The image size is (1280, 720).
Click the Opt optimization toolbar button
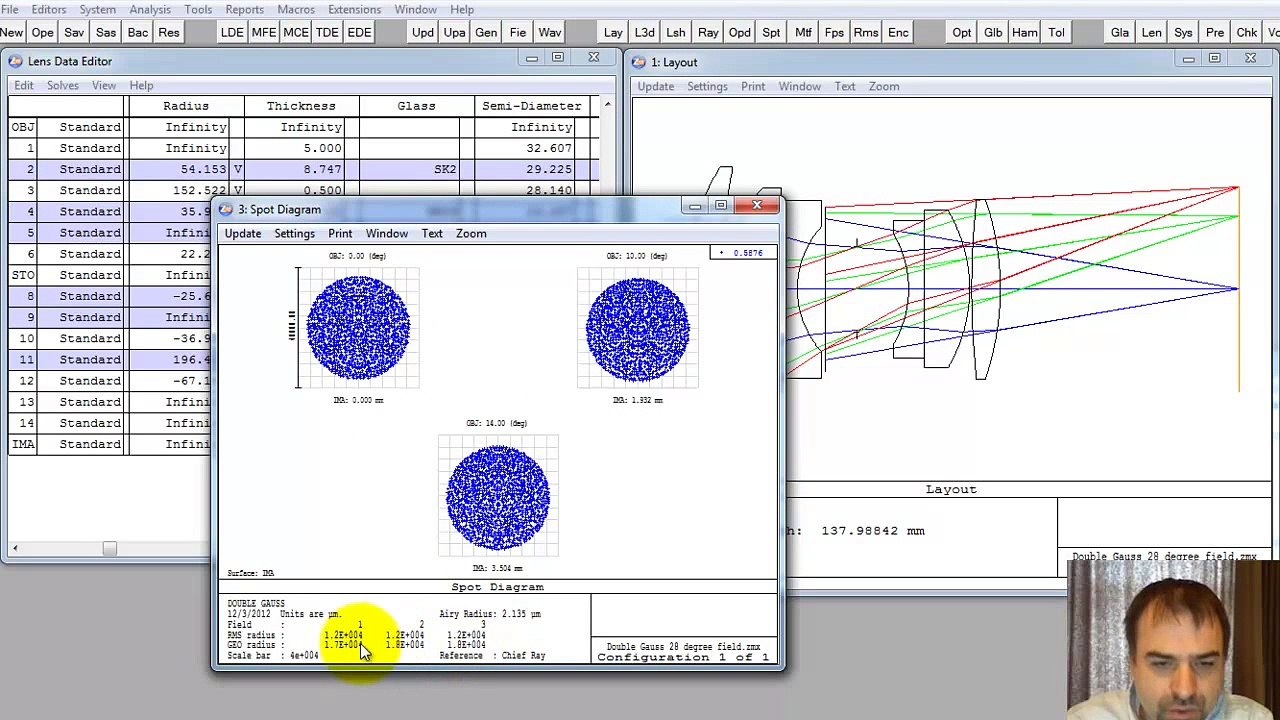962,32
